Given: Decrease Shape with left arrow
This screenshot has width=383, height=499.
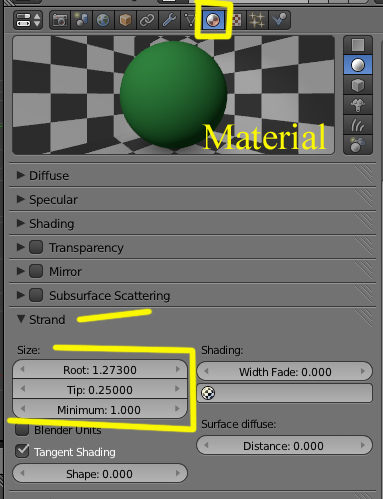Looking at the screenshot, I should tap(22, 473).
